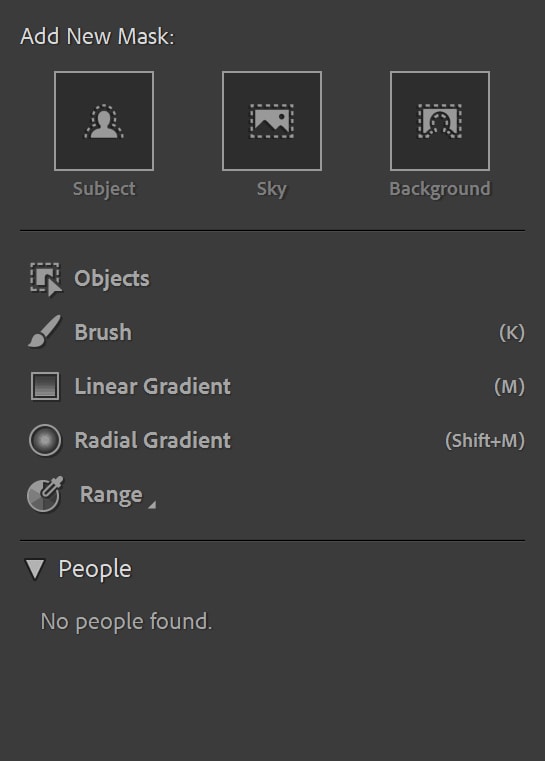The width and height of the screenshot is (545, 761).
Task: Select the Radial Gradient text label
Action: click(152, 440)
